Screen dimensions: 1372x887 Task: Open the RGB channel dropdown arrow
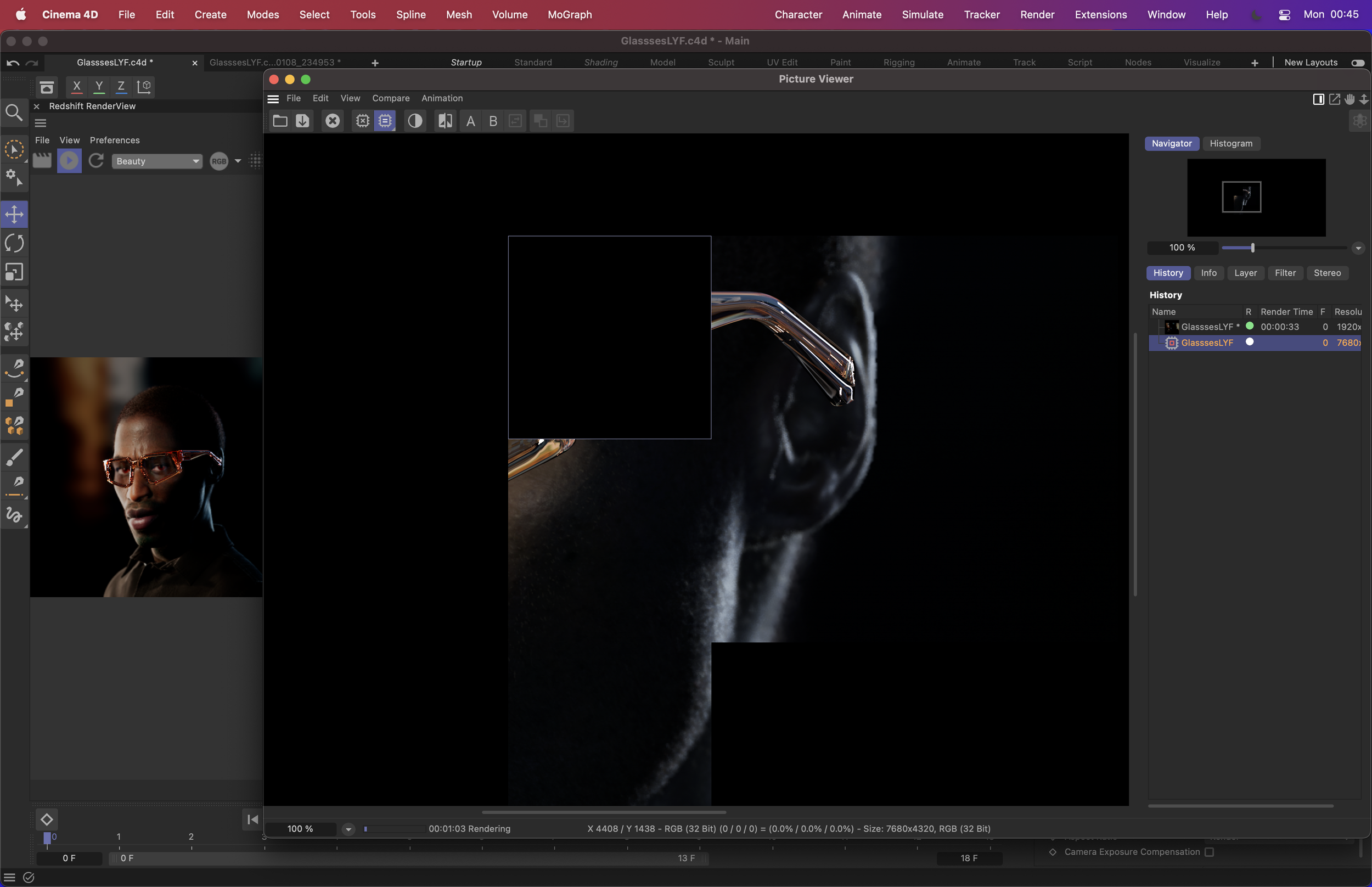[238, 161]
